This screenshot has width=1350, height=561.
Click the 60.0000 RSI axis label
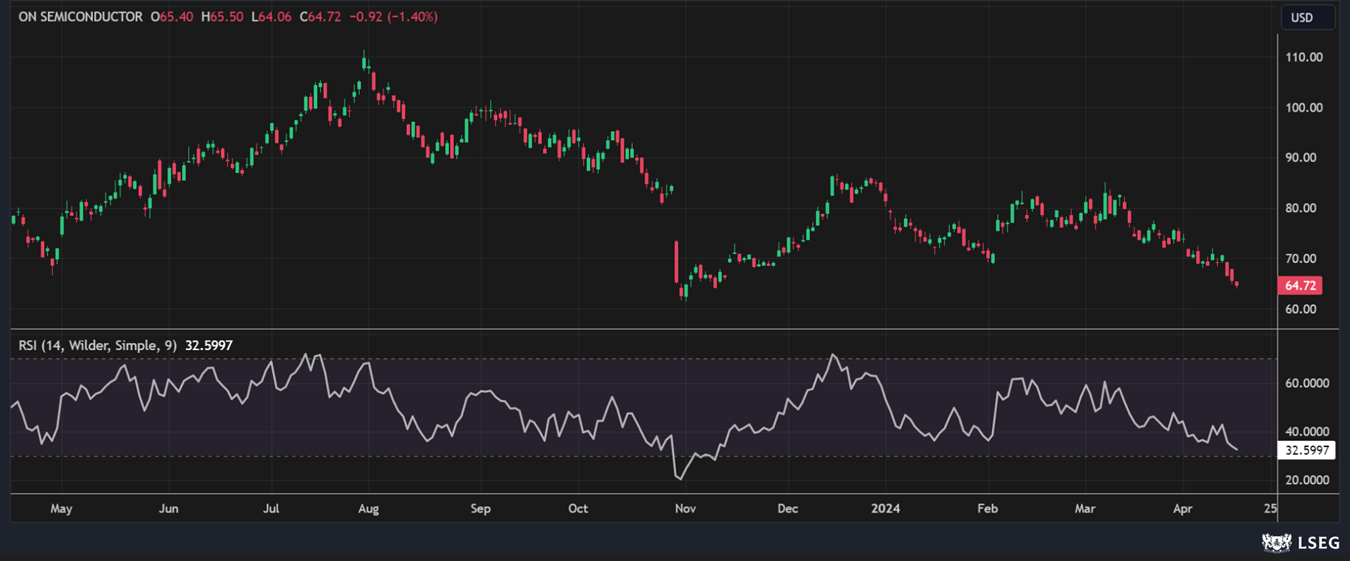pos(1308,383)
